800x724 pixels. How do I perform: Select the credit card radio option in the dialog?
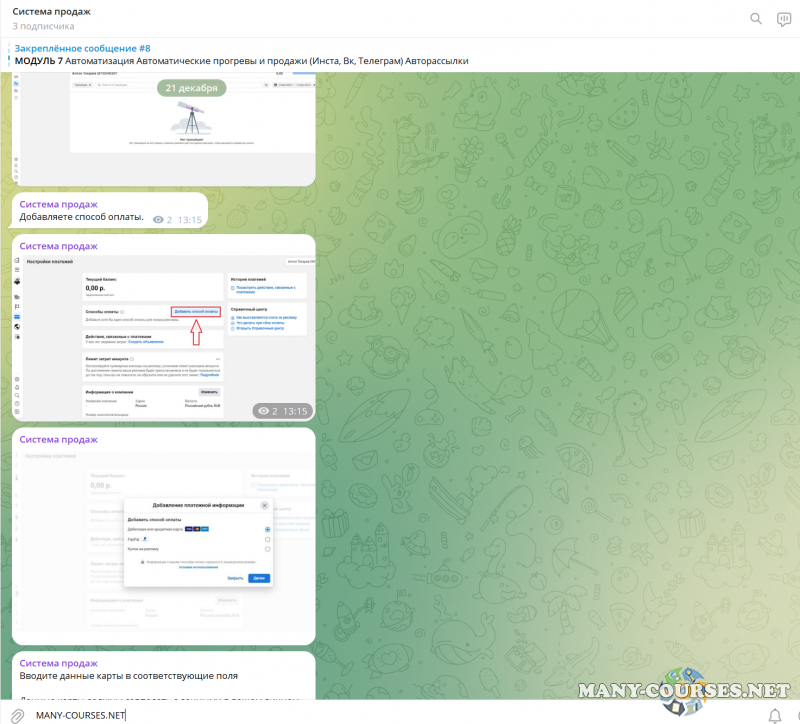tap(267, 529)
